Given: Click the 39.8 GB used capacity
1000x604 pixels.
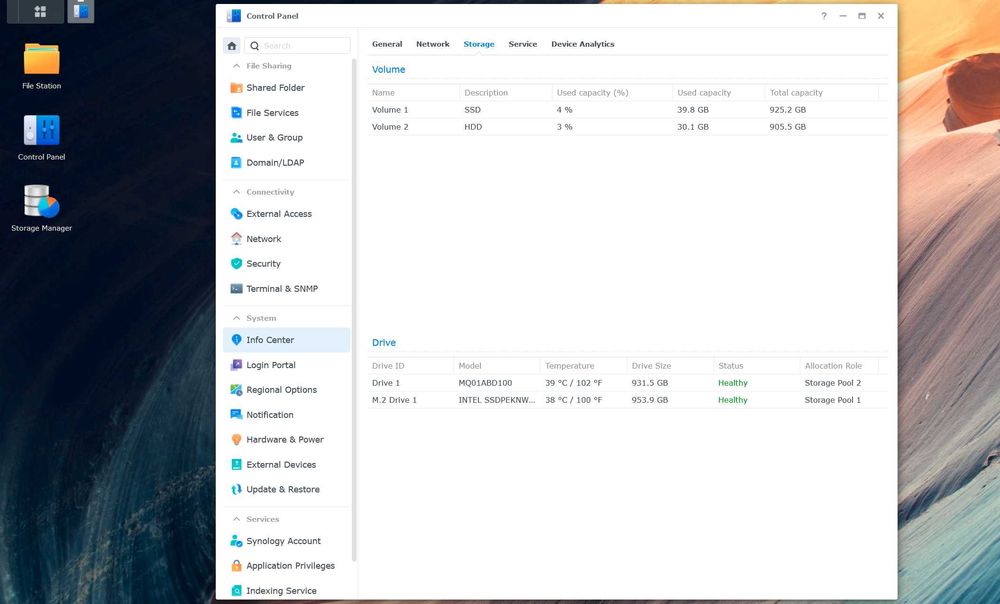Looking at the screenshot, I should pyautogui.click(x=693, y=110).
